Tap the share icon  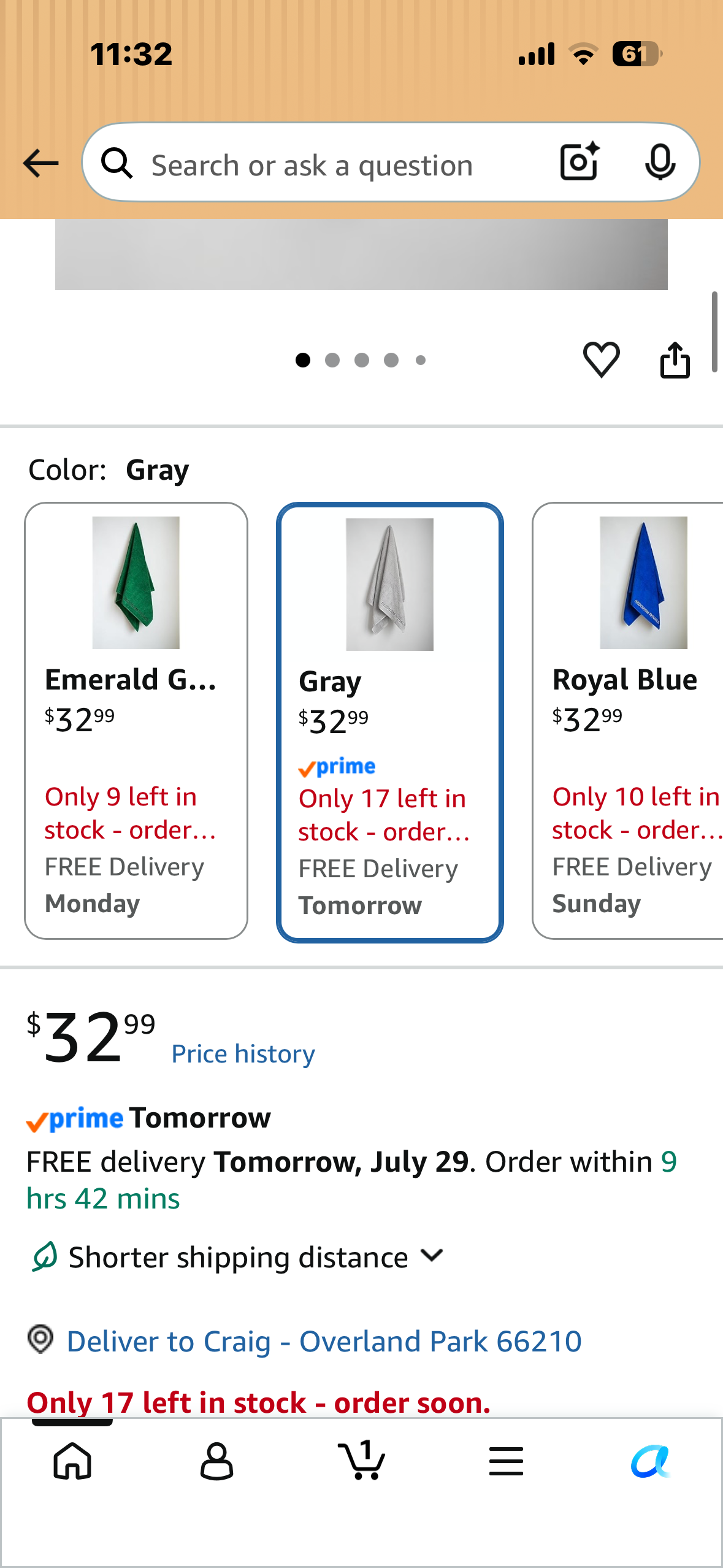tap(675, 359)
